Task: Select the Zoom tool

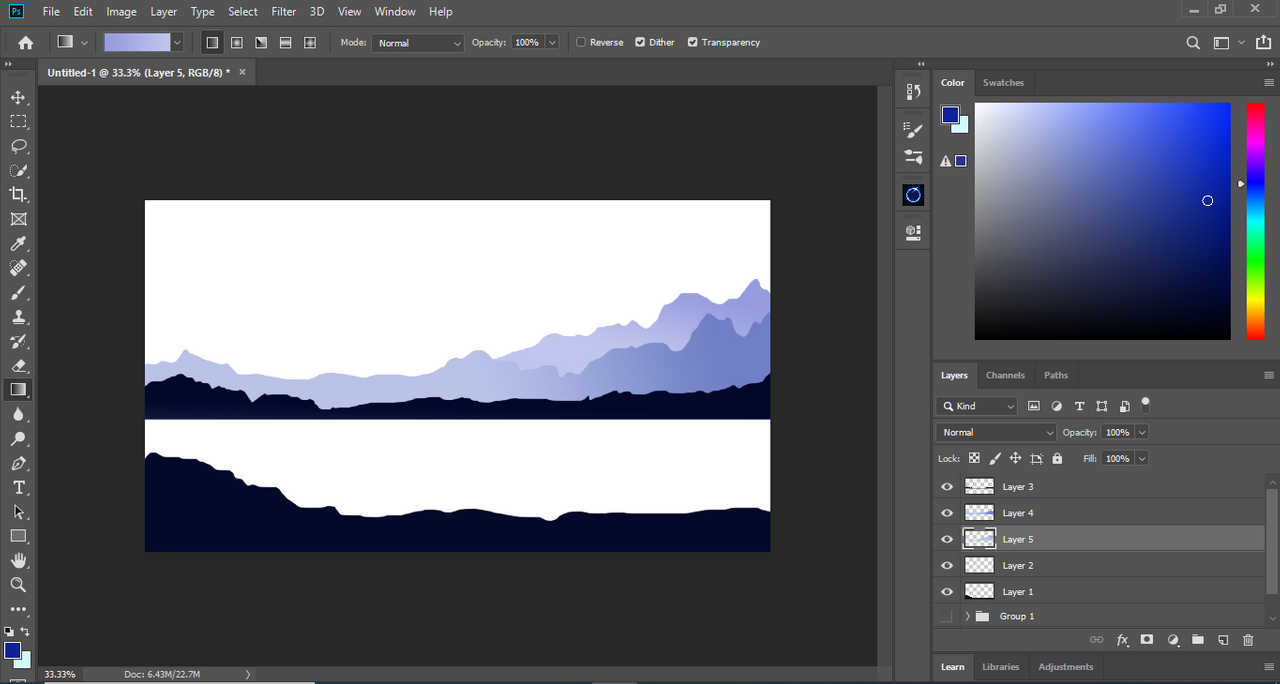Action: tap(18, 585)
